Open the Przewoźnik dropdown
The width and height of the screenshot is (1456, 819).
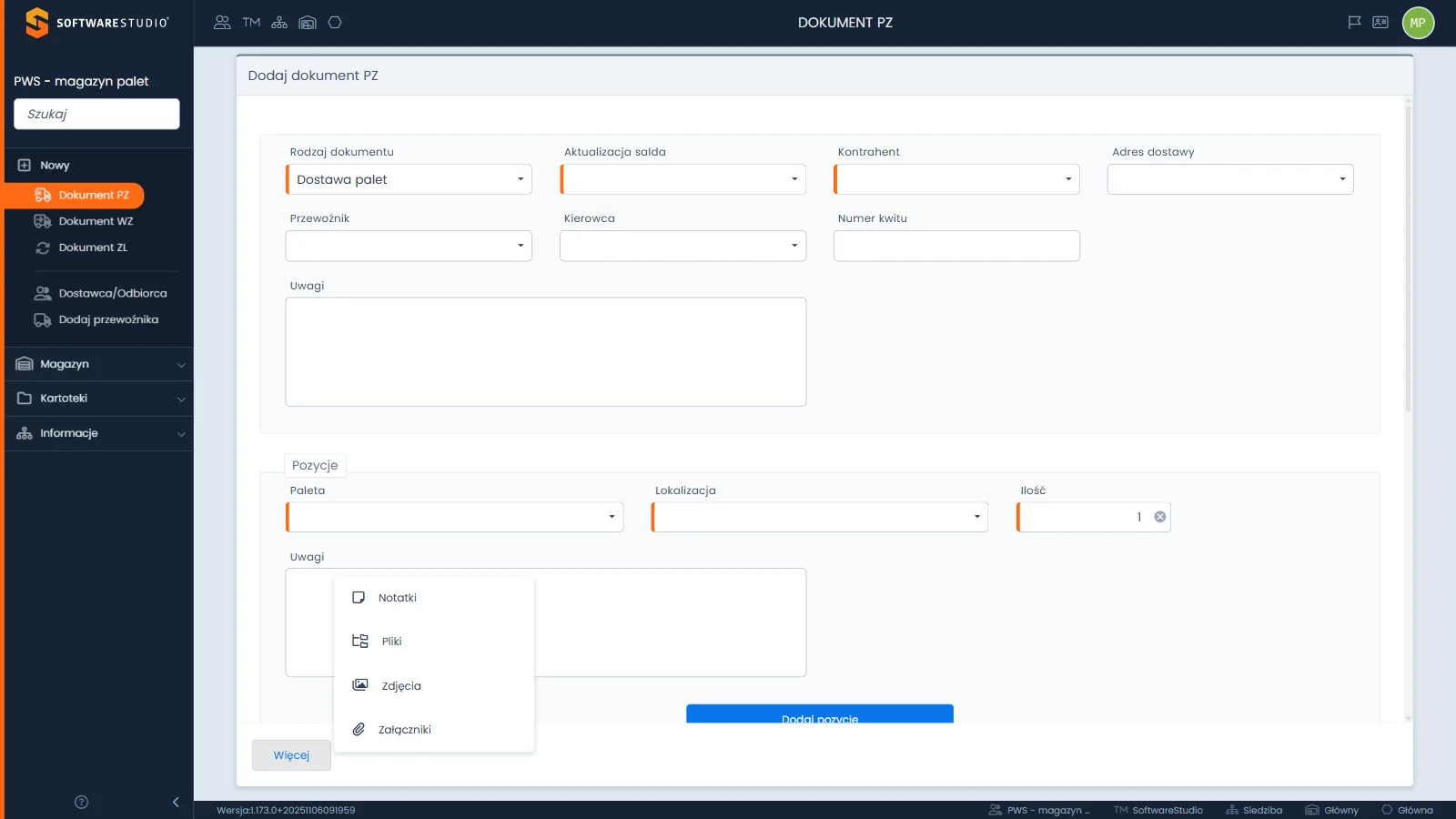[409, 246]
